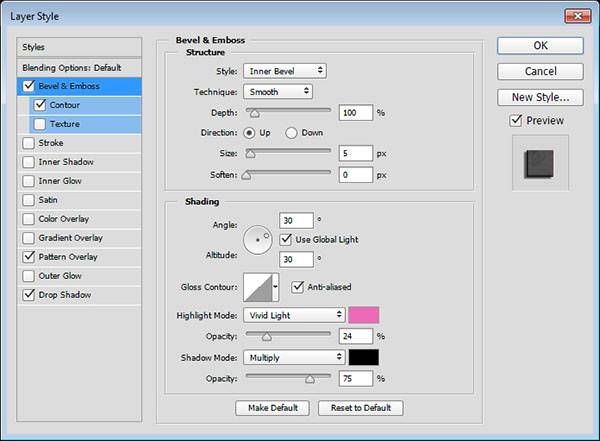This screenshot has height=441, width=600.
Task: Click the Reset to Default button
Action: tap(361, 408)
